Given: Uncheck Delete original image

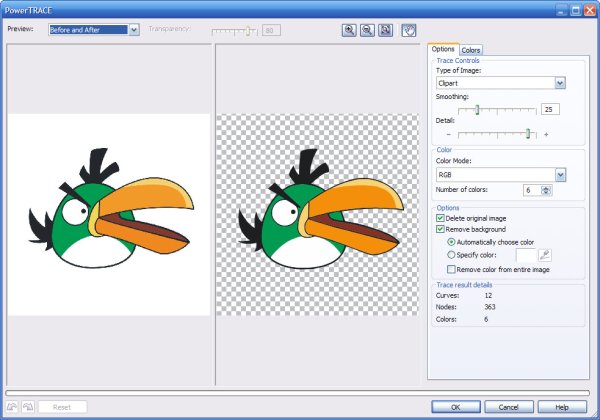Looking at the screenshot, I should pyautogui.click(x=441, y=217).
